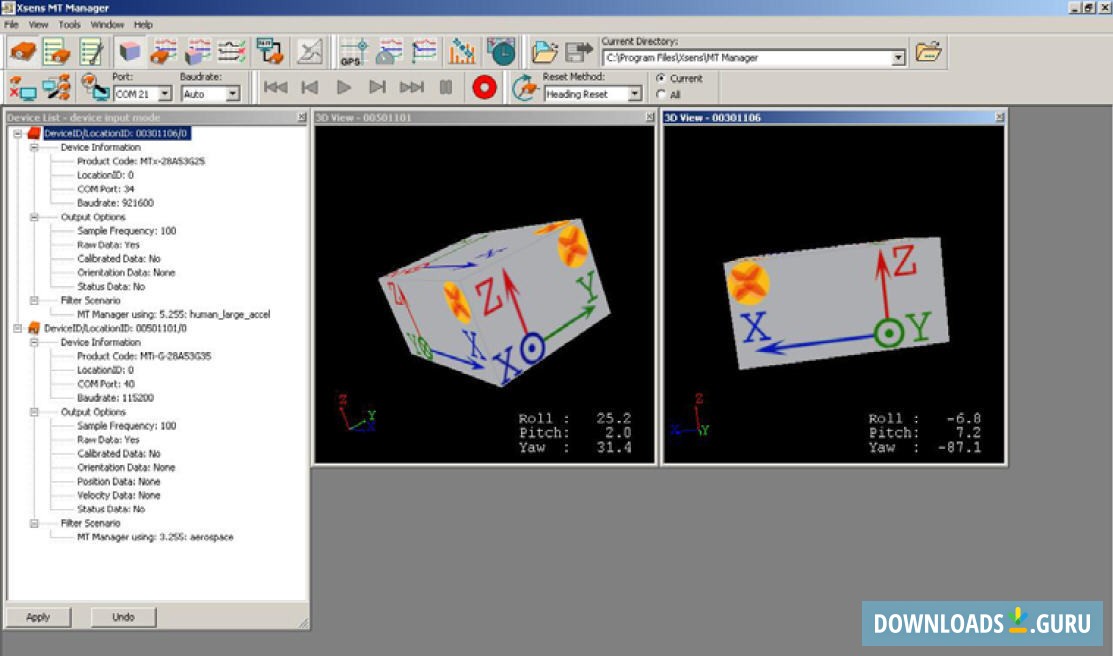
Task: Collapse Filter Scenario under device 00301106
Action: pos(34,301)
